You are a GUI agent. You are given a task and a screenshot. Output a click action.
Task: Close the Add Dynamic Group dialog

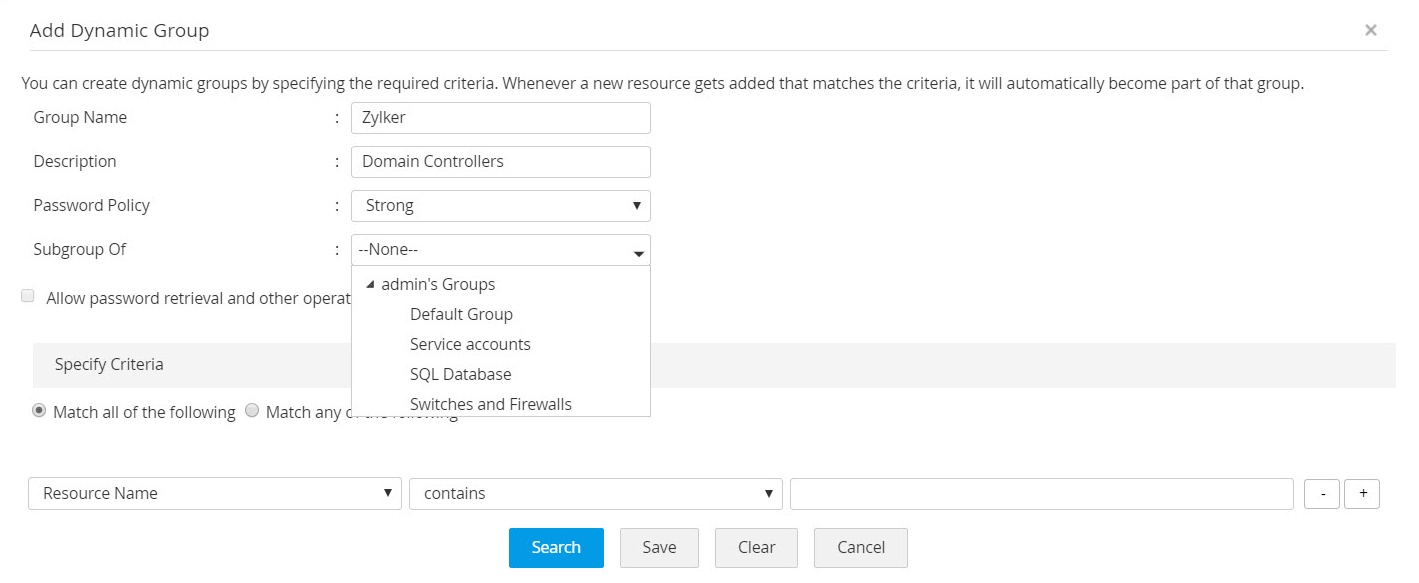click(x=1370, y=30)
